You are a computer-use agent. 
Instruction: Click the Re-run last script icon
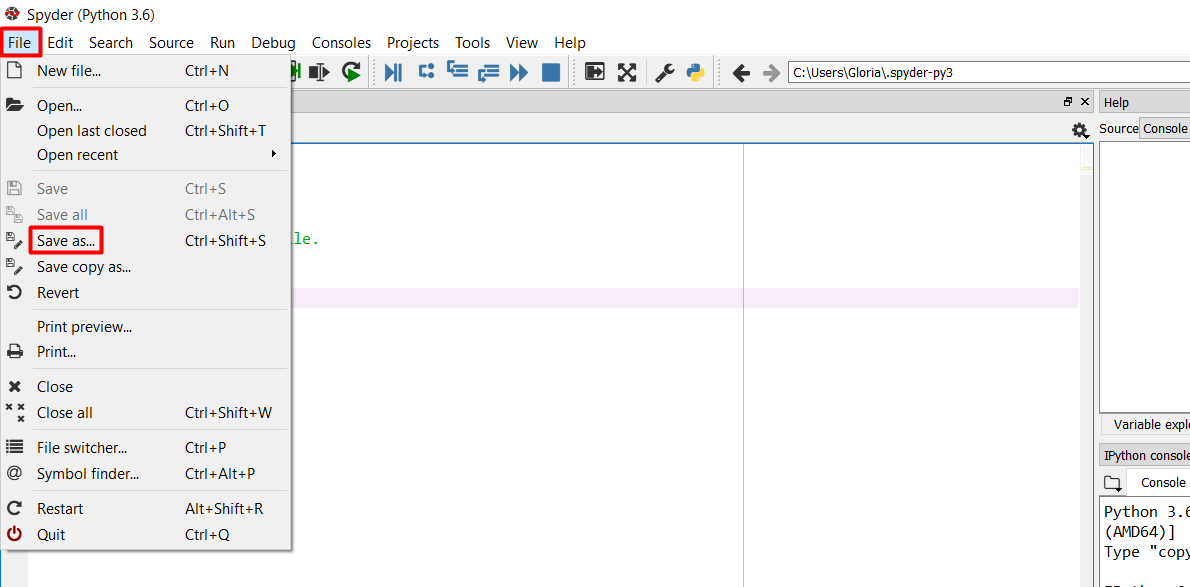pyautogui.click(x=351, y=72)
